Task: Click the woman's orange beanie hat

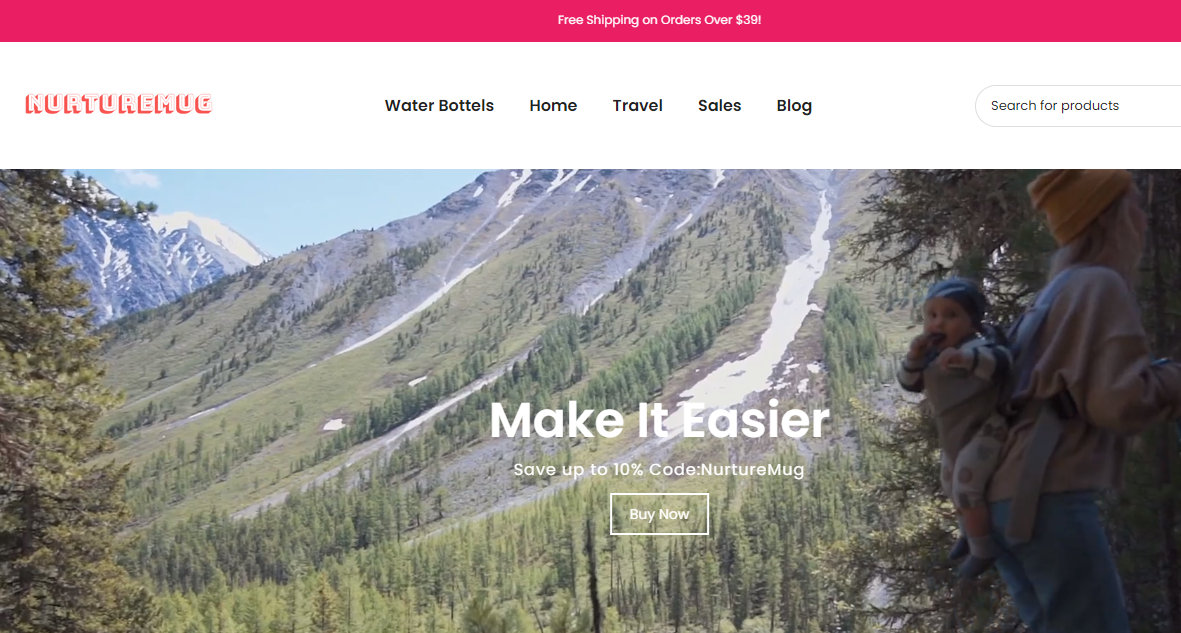Action: tap(1079, 203)
